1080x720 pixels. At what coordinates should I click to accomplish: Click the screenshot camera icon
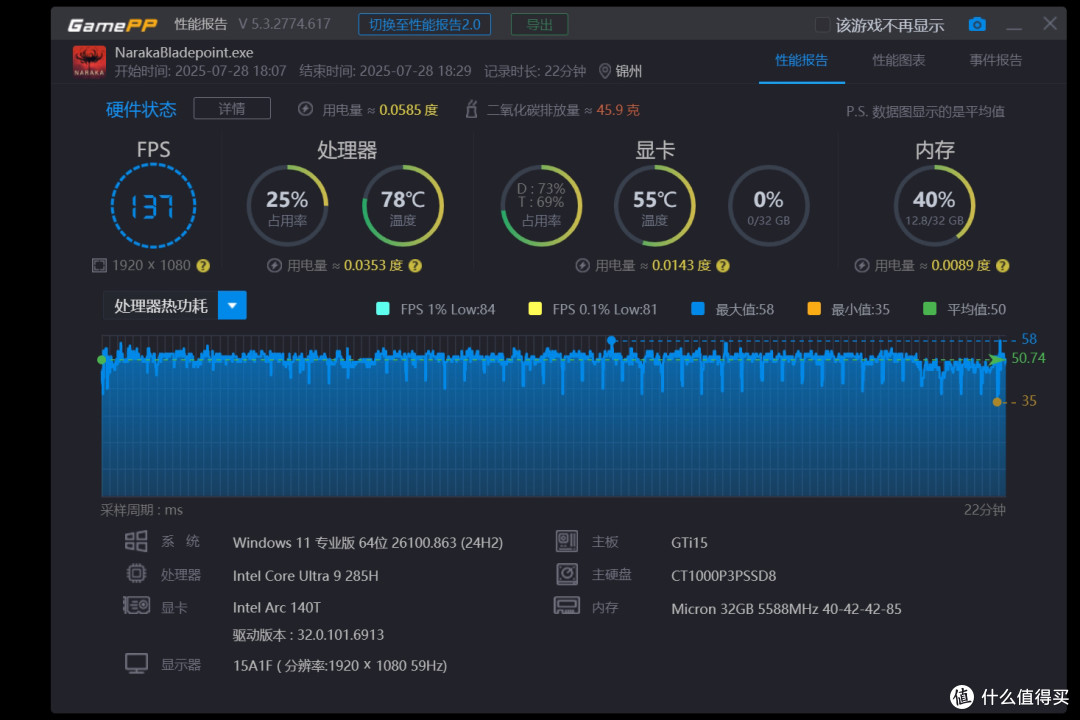[977, 25]
